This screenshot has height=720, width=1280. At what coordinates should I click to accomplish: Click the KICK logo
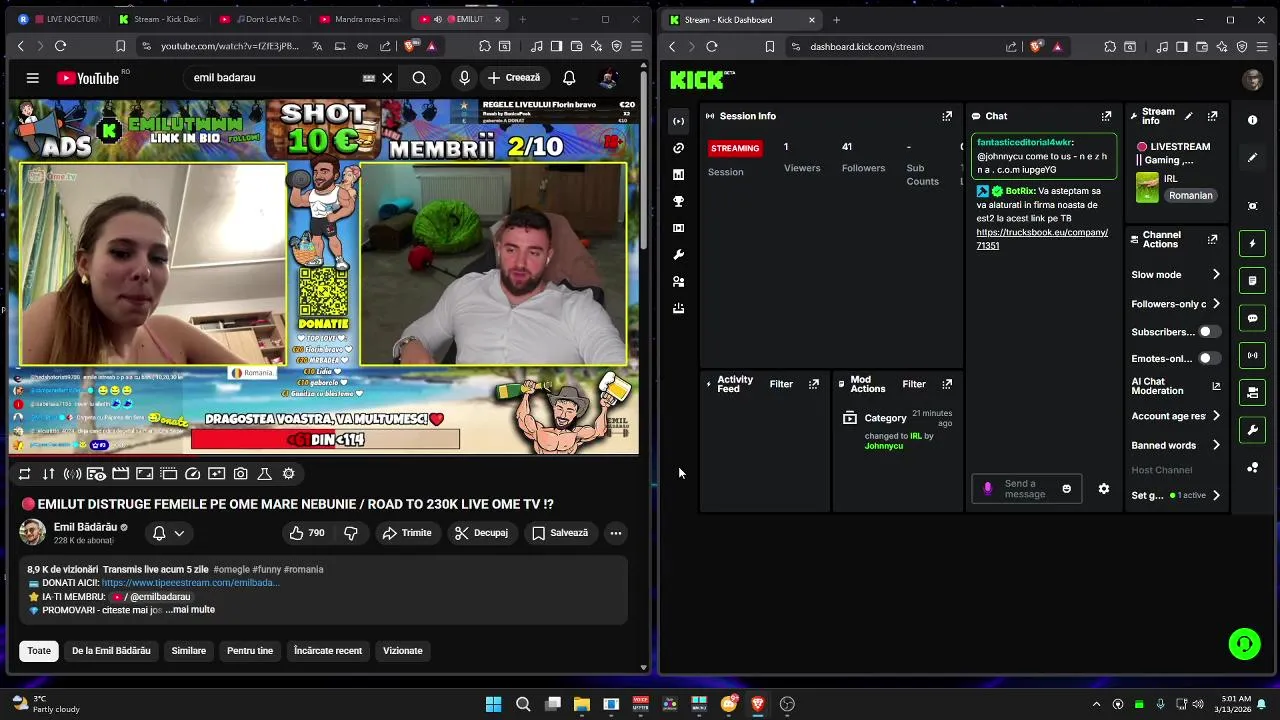coord(701,80)
